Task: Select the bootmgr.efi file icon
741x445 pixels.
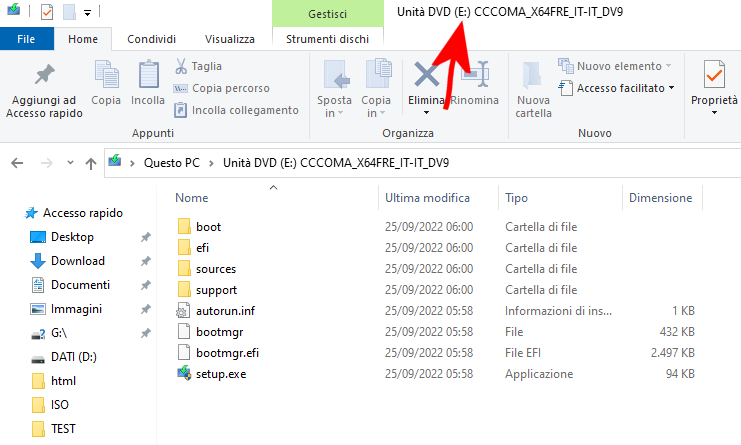Action: [x=184, y=352]
